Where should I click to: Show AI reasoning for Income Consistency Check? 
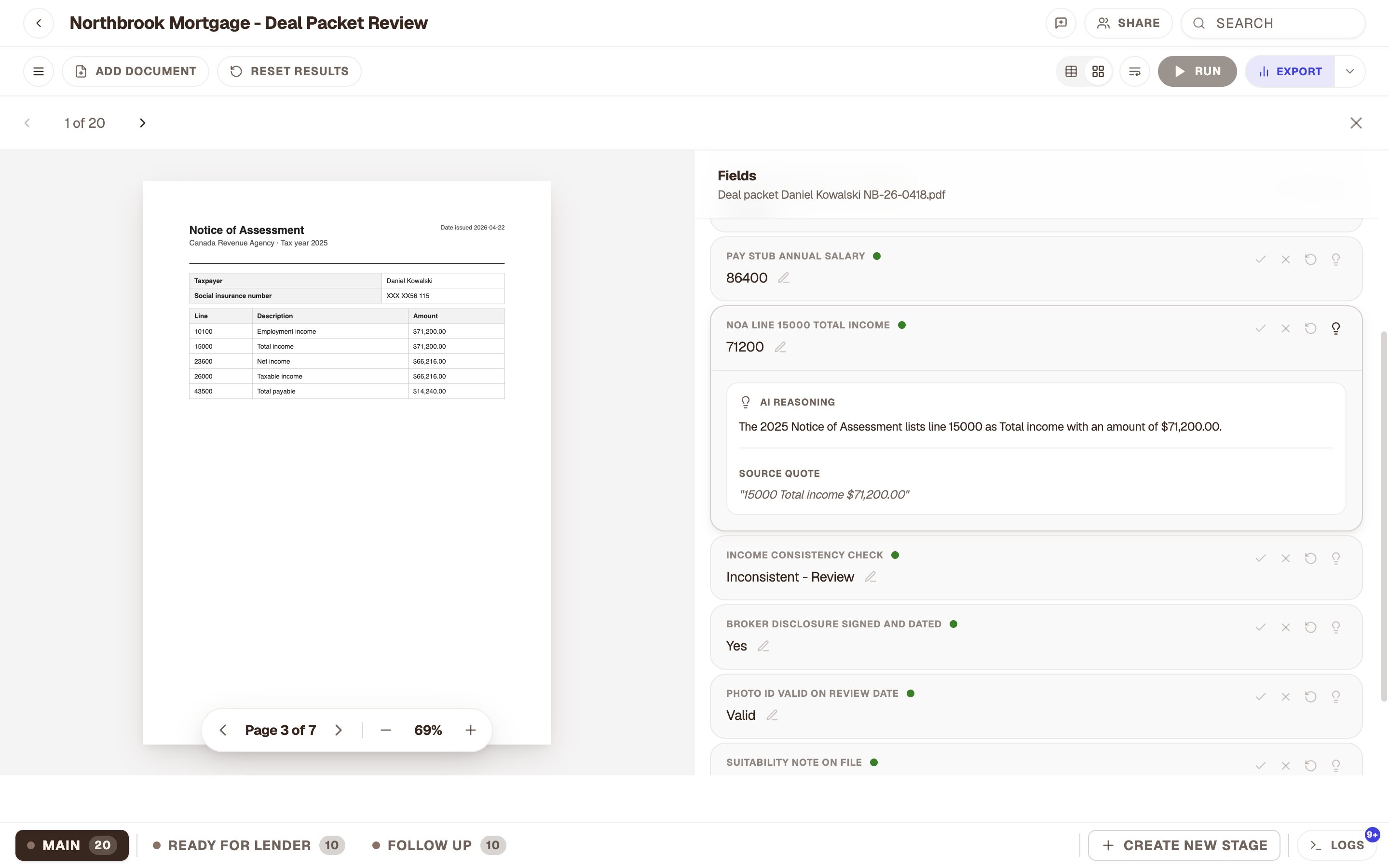click(1335, 558)
